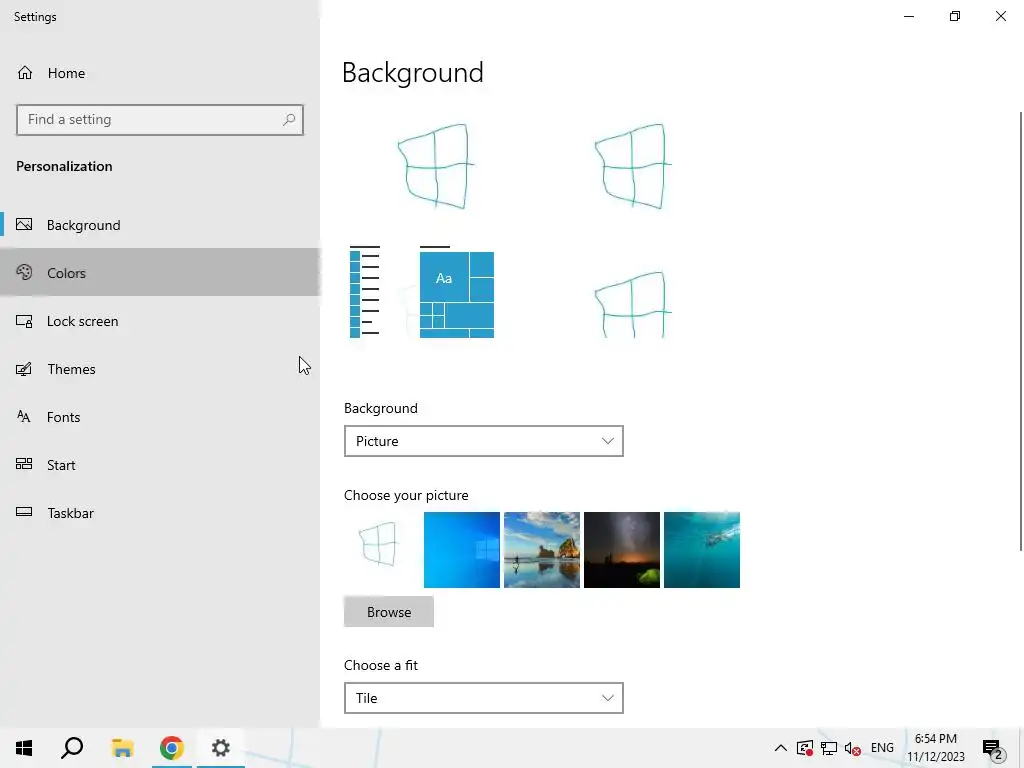Open Fonts settings
Viewport: 1024px width, 768px height.
[160, 417]
